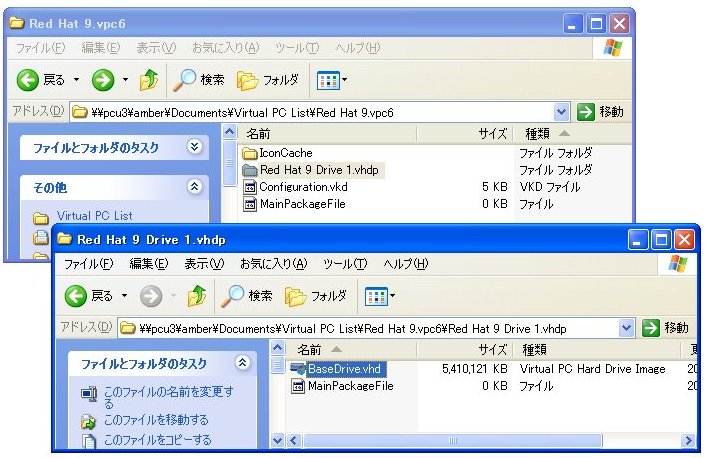The image size is (706, 458).
Task: Toggle Folders (フォルダ) in Red Hat 9 Drive 1.vhdp window
Action: (x=316, y=296)
